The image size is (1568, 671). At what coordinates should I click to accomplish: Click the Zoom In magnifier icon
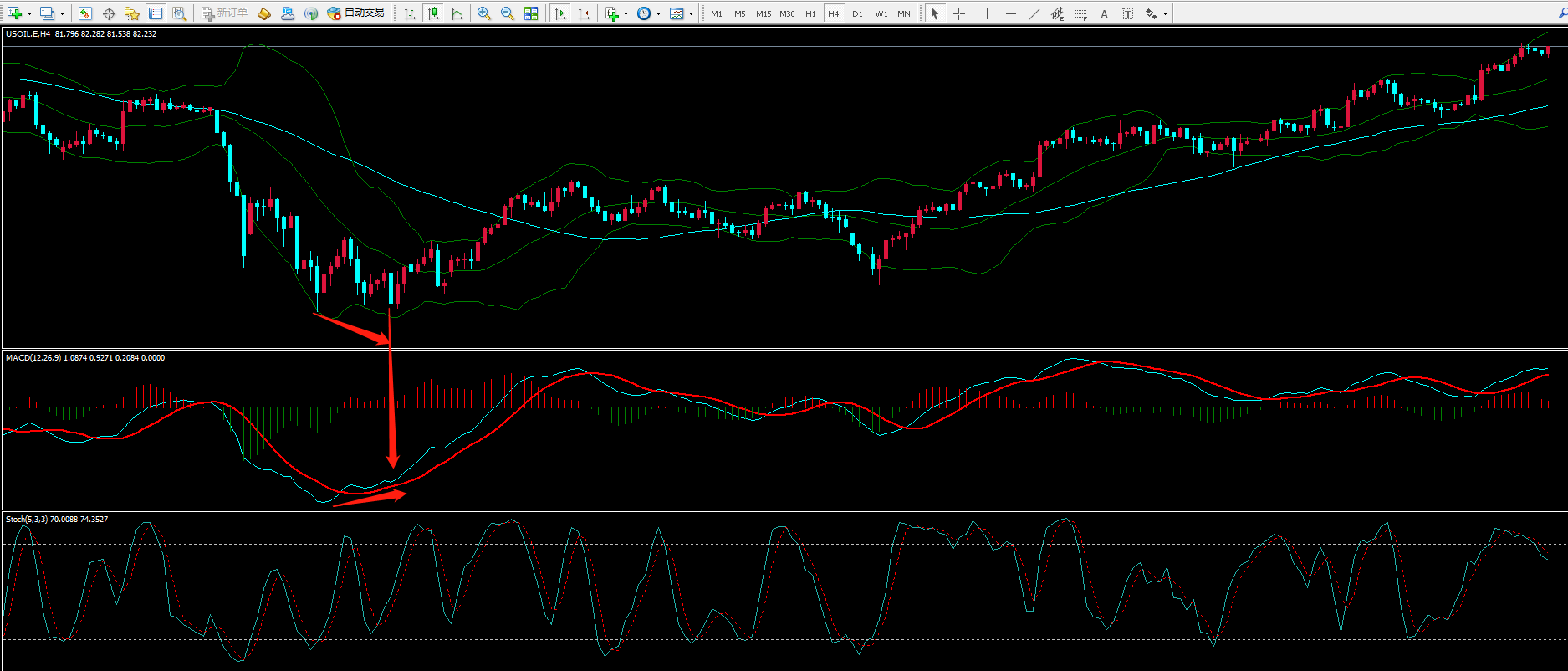pyautogui.click(x=483, y=13)
